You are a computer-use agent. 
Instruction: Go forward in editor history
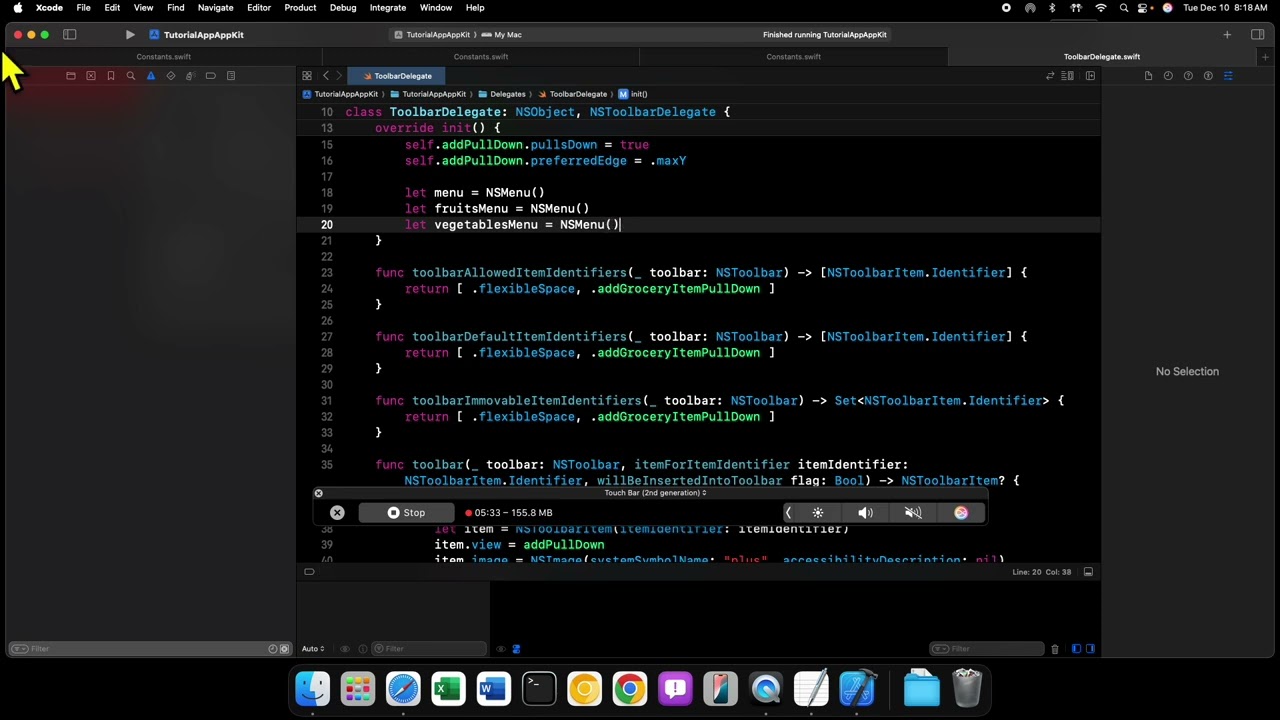(x=339, y=76)
